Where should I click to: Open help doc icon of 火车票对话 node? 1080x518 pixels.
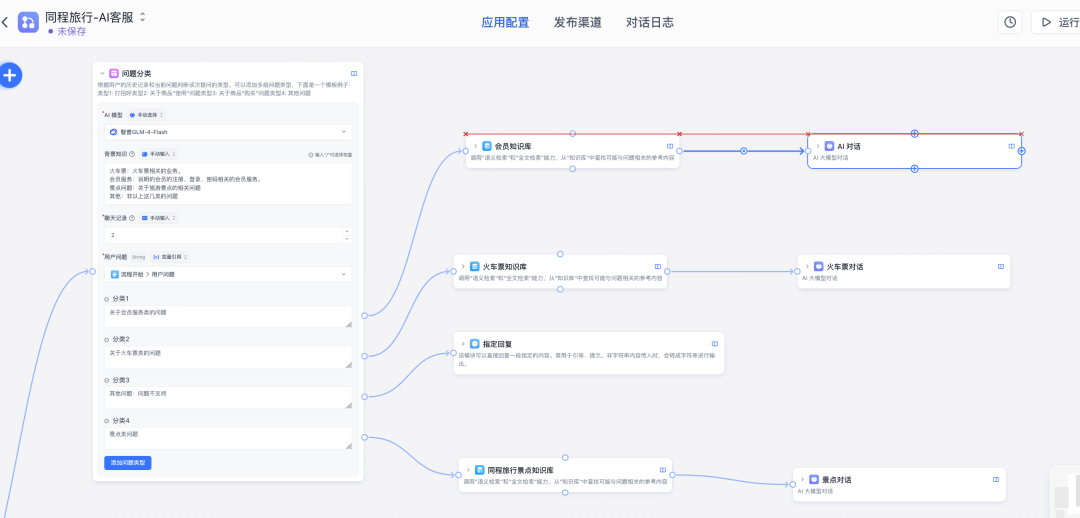click(x=1001, y=266)
